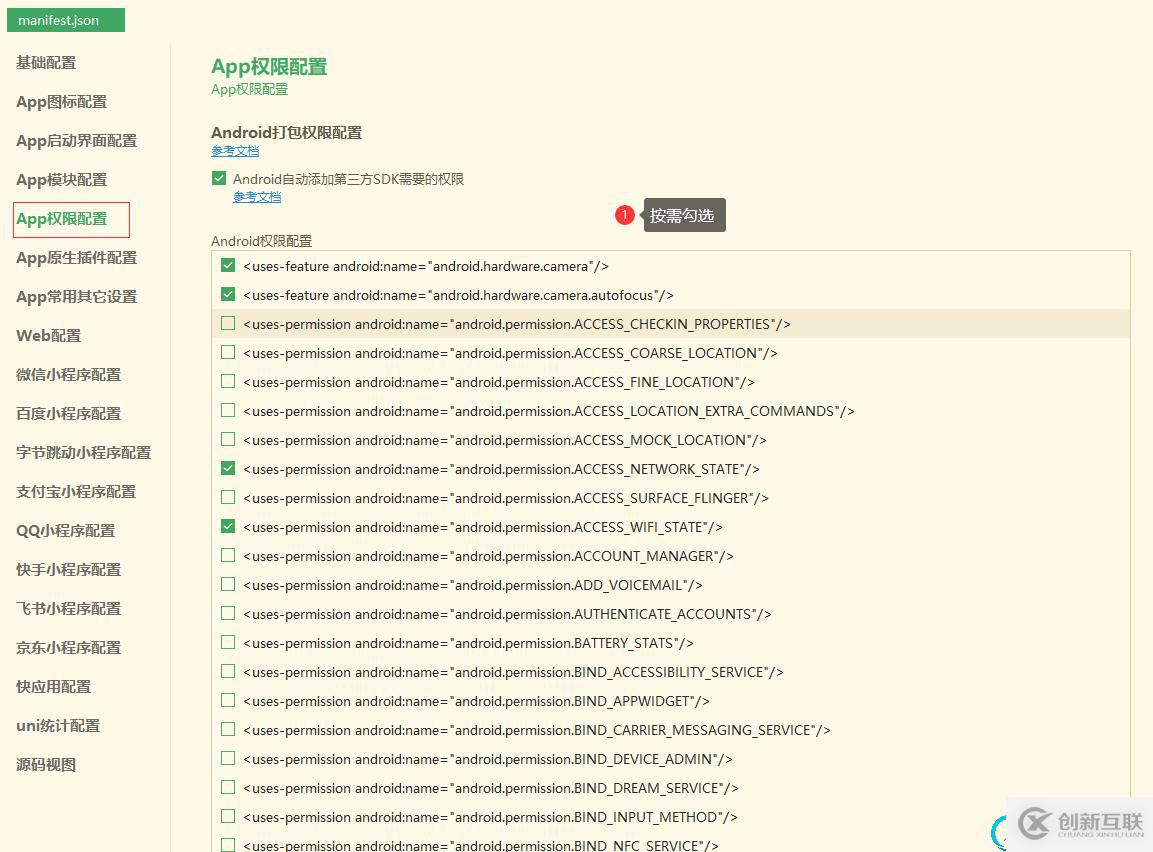Enable ACCESS_FINE_LOCATION permission checkbox
Image resolution: width=1153 pixels, height=852 pixels.
point(228,382)
